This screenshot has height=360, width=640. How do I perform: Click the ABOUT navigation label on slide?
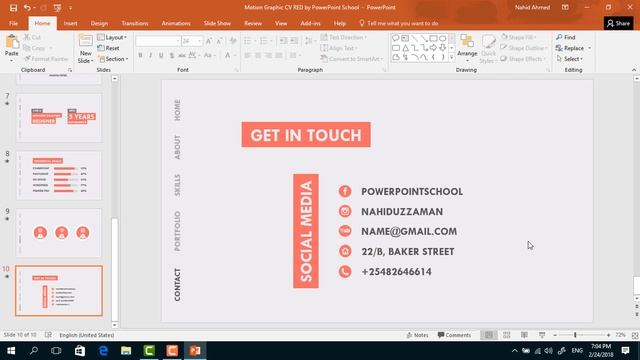point(177,147)
